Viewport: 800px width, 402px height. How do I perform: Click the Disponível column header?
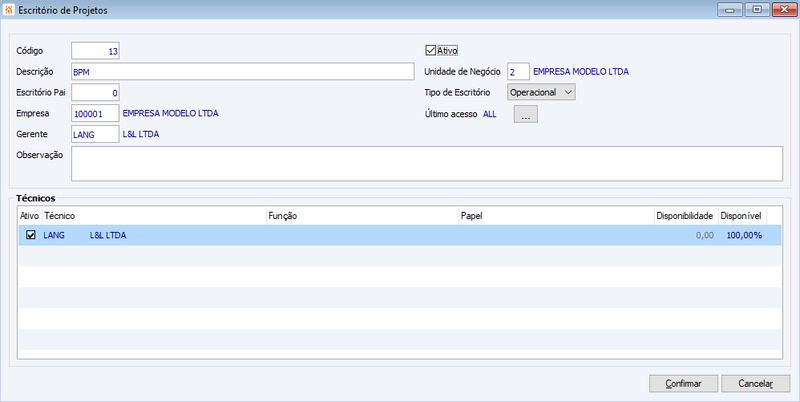pyautogui.click(x=742, y=216)
